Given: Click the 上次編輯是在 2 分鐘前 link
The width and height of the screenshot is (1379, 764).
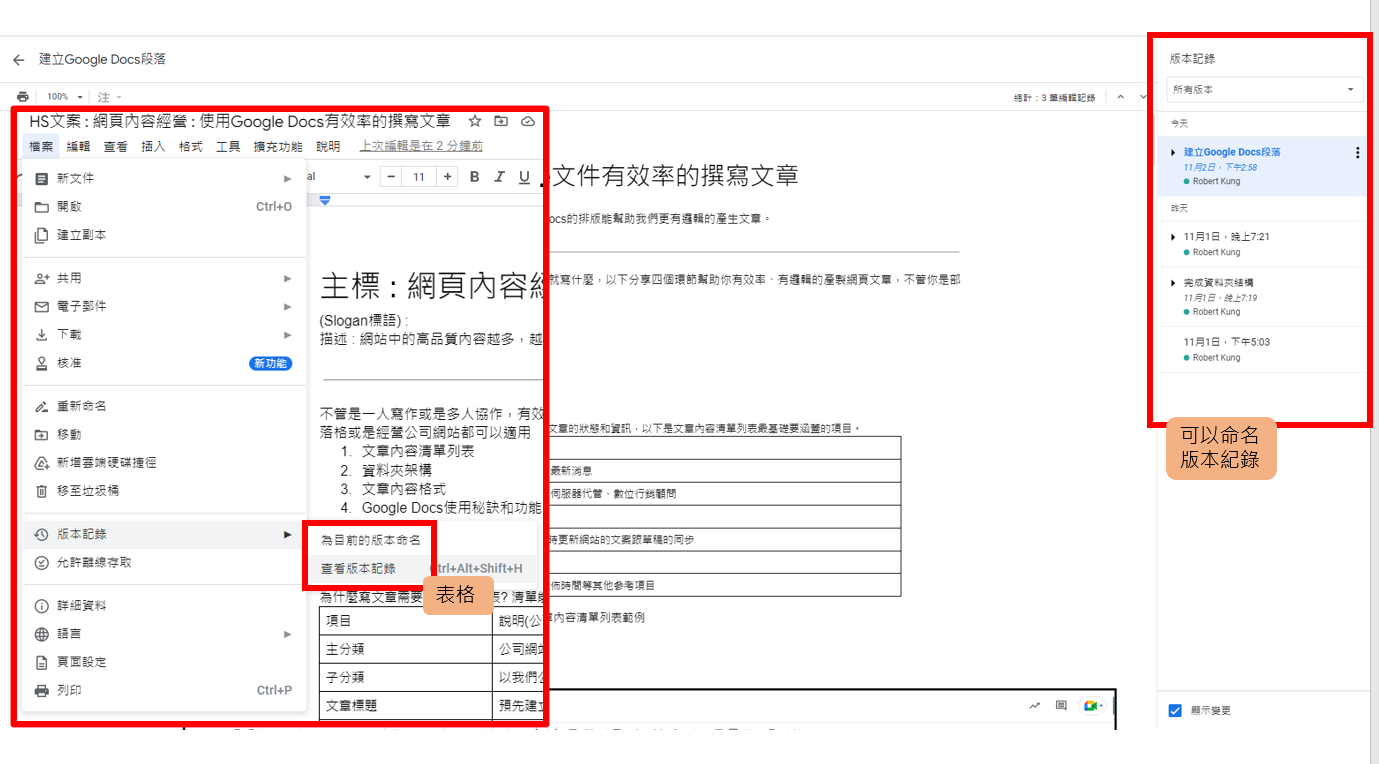Looking at the screenshot, I should pyautogui.click(x=421, y=146).
